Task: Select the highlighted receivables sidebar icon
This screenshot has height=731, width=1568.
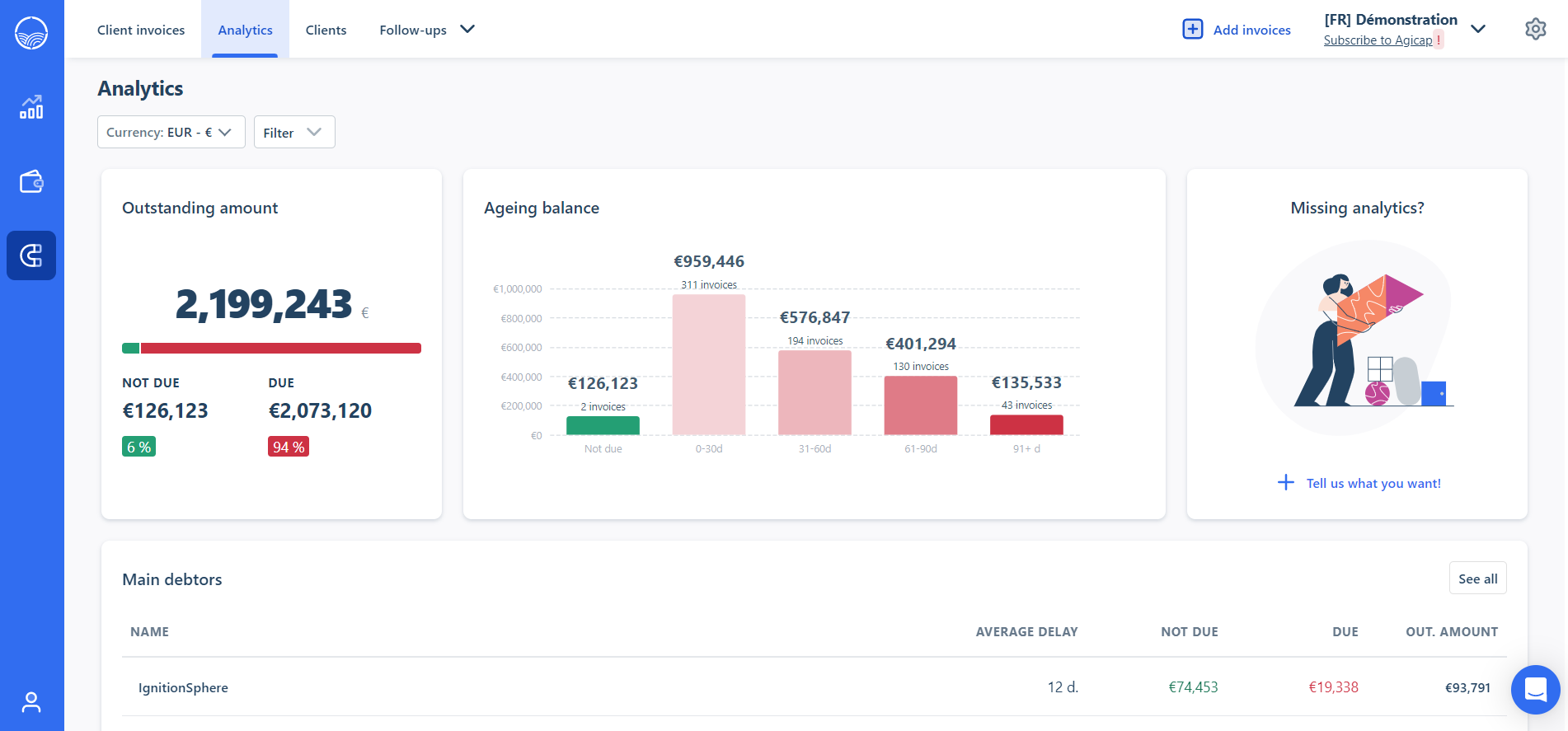Action: pyautogui.click(x=31, y=255)
